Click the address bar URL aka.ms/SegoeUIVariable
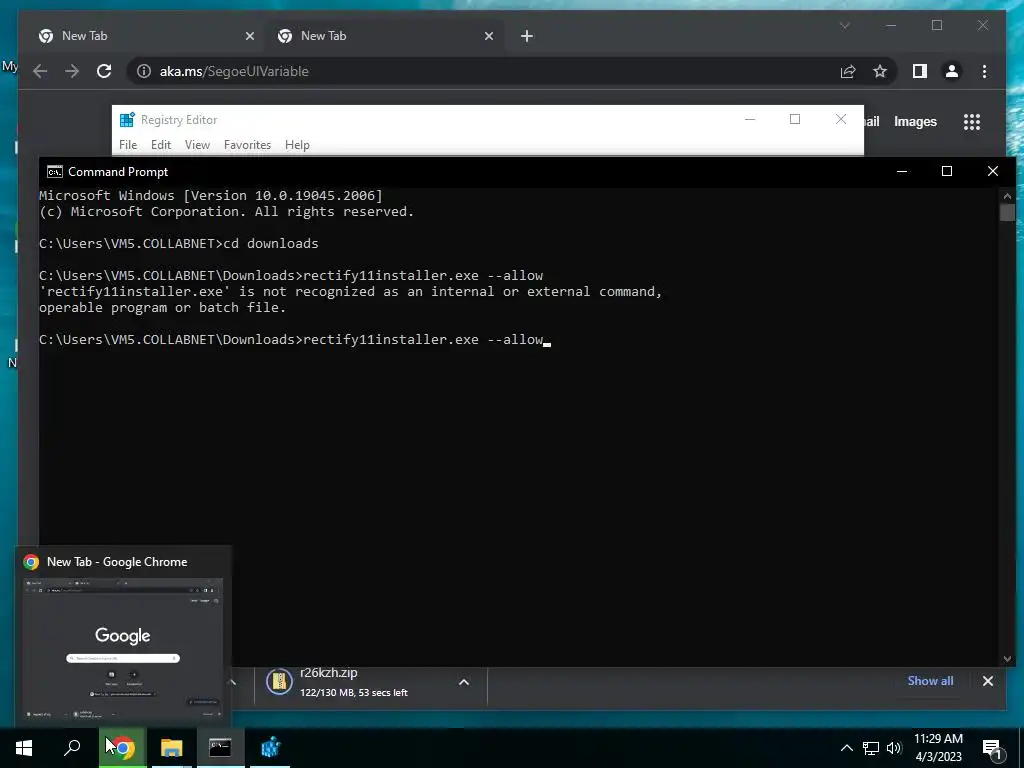This screenshot has height=768, width=1024. click(x=234, y=71)
